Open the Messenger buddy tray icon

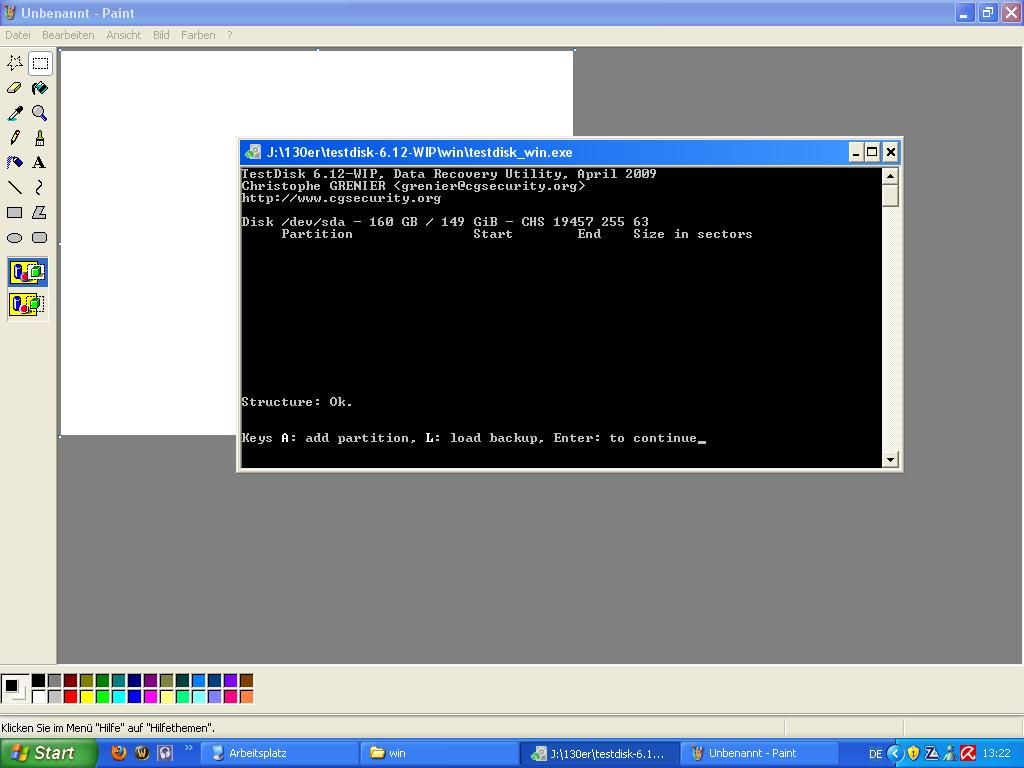950,754
